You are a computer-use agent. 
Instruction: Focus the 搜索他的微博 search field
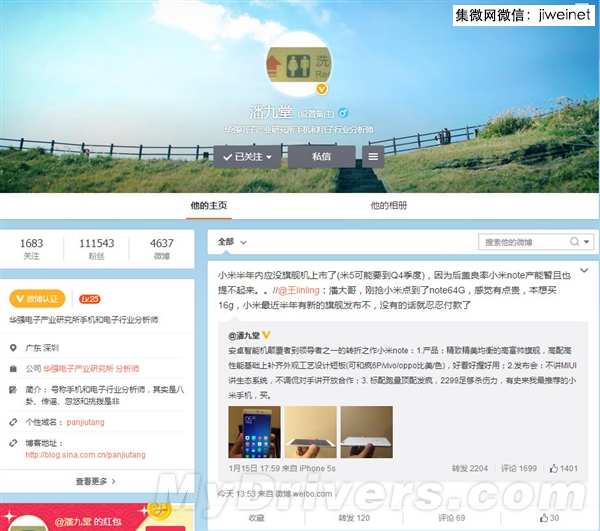point(522,242)
